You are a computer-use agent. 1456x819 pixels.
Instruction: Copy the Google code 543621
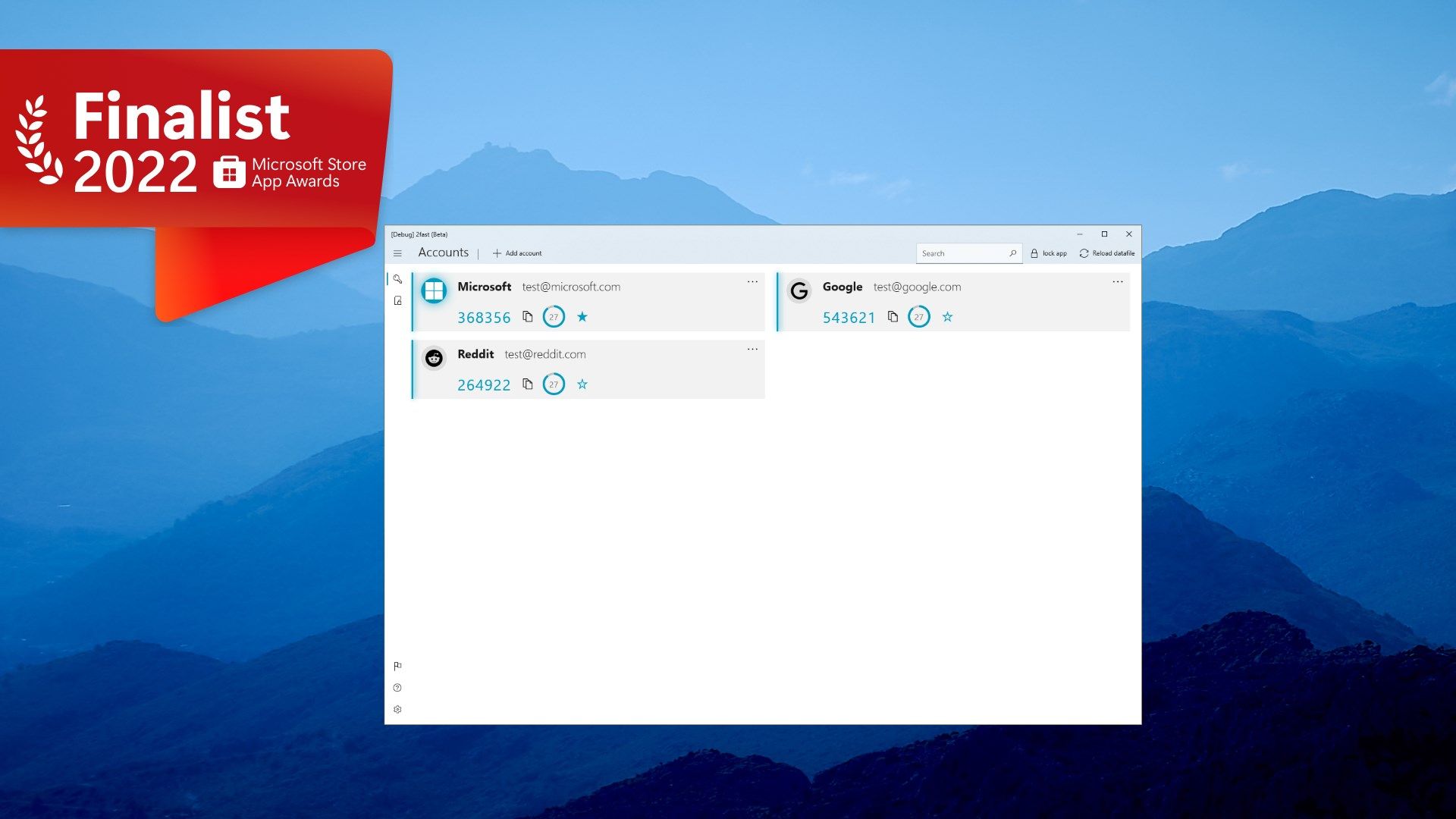[x=893, y=317]
